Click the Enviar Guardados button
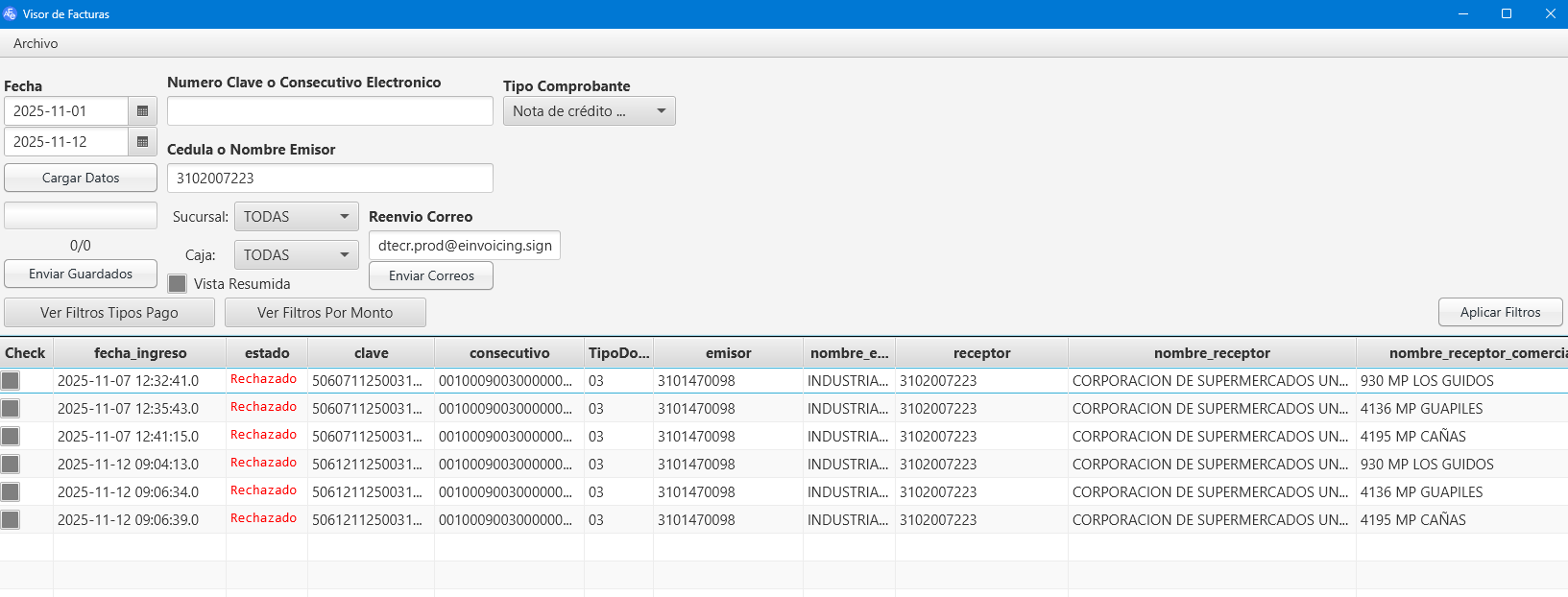This screenshot has width=1568, height=597. pos(81,275)
